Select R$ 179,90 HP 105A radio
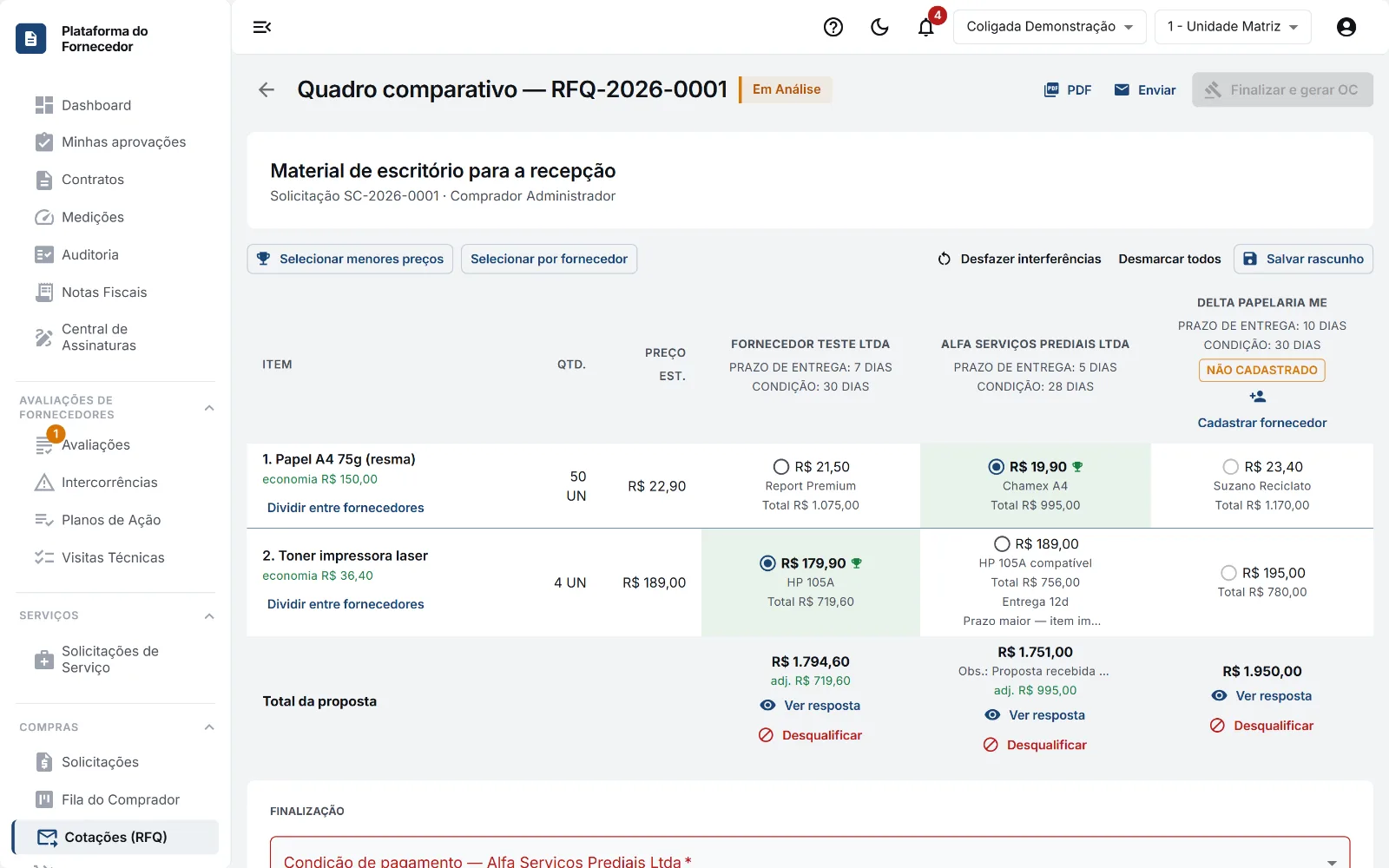Image resolution: width=1389 pixels, height=868 pixels. 767,563
